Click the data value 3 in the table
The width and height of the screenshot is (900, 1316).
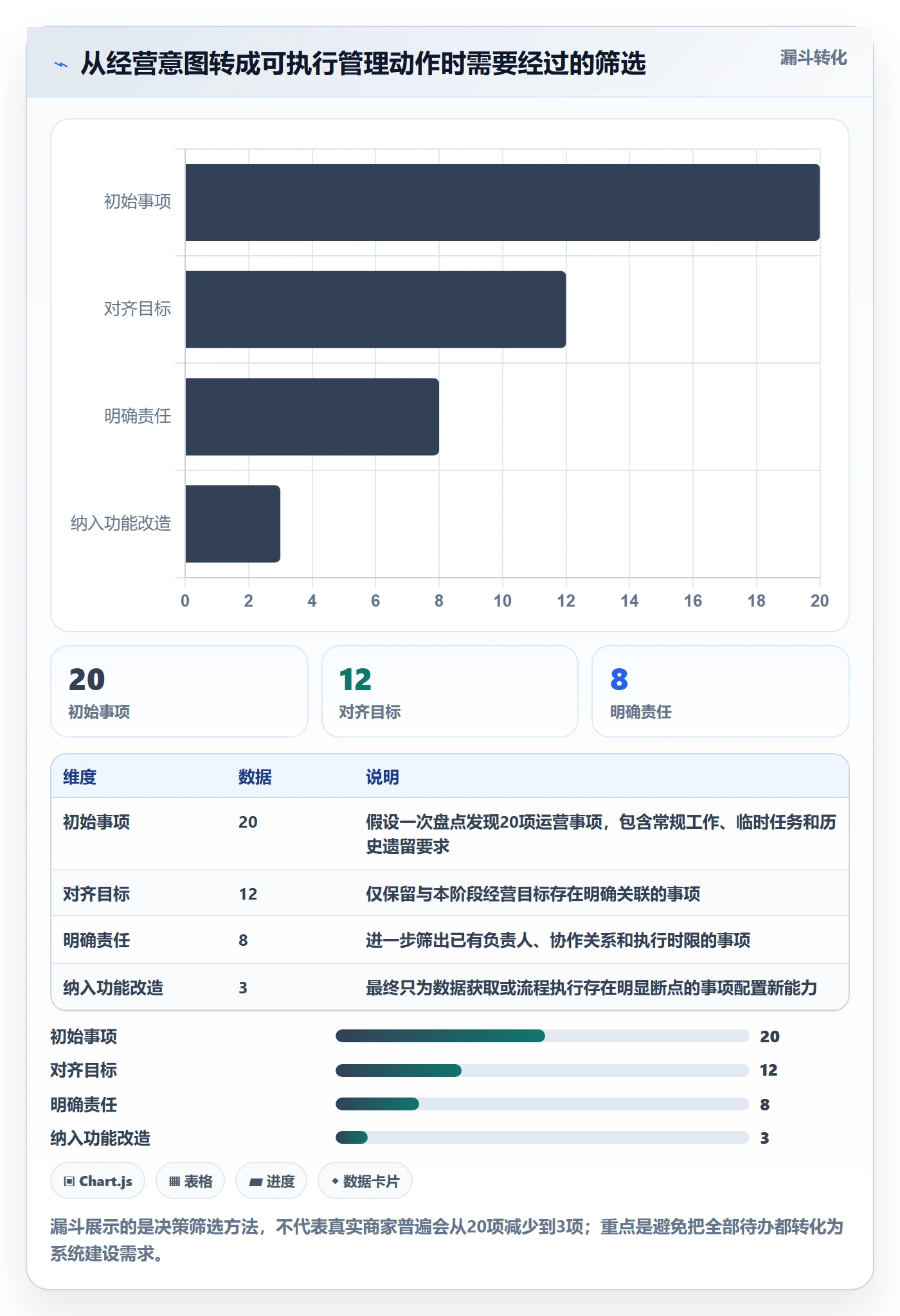point(243,988)
